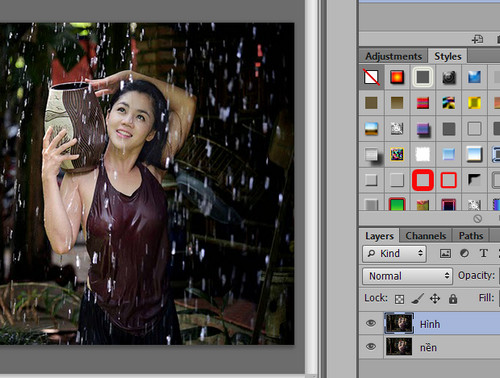This screenshot has height=378, width=500.
Task: Click the Fill label
Action: [x=486, y=298]
